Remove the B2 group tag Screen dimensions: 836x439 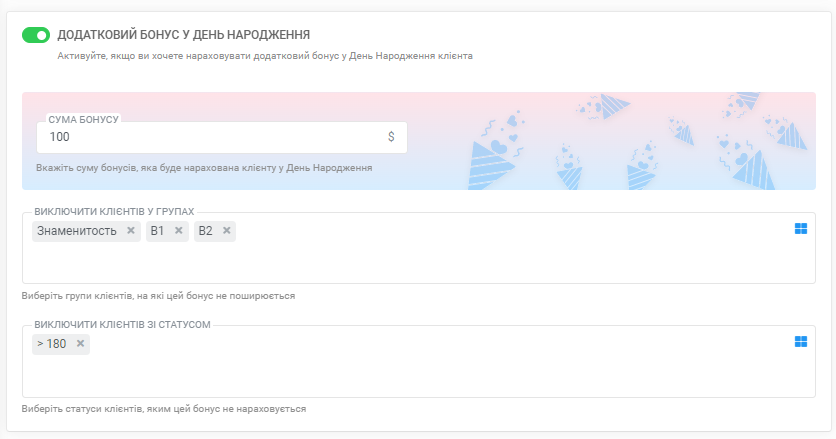(x=227, y=230)
